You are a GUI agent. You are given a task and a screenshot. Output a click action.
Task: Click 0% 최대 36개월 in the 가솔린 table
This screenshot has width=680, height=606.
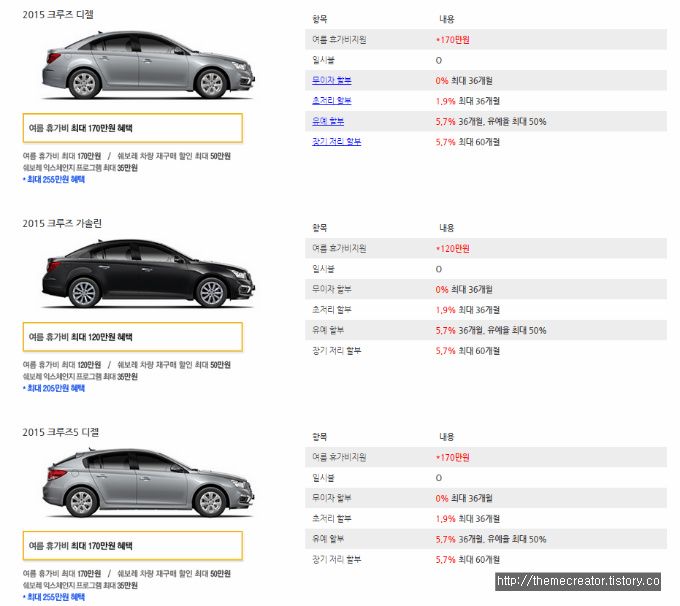click(464, 289)
